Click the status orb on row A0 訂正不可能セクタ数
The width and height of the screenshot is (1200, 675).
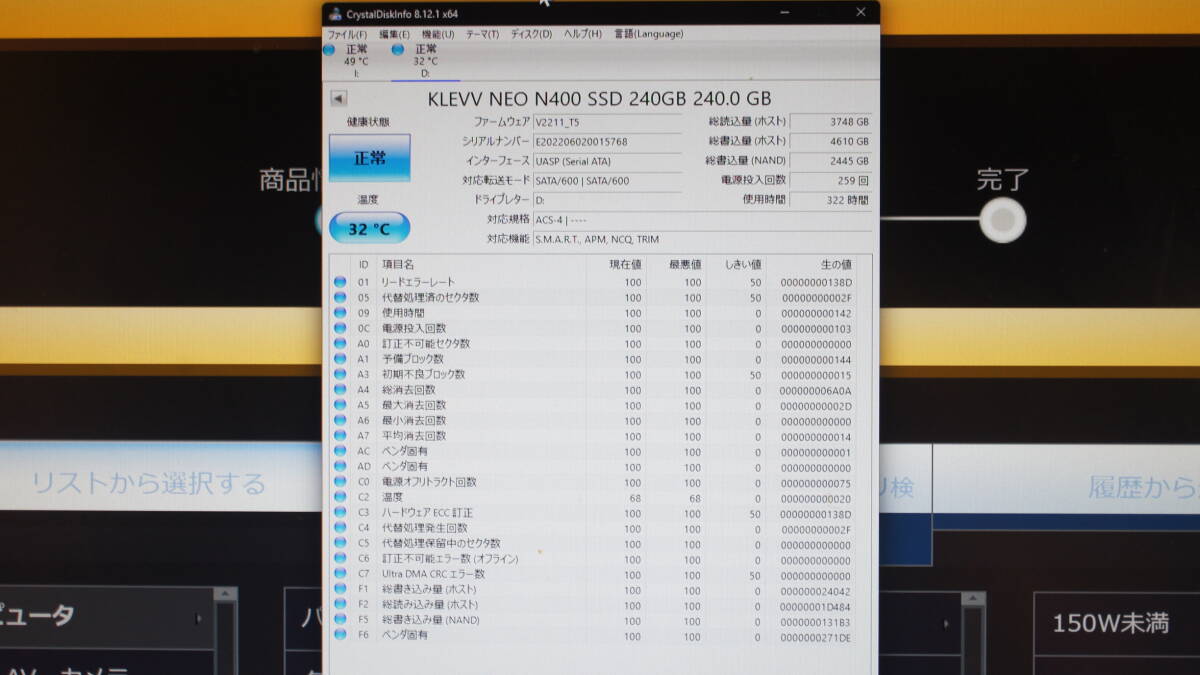(x=340, y=344)
